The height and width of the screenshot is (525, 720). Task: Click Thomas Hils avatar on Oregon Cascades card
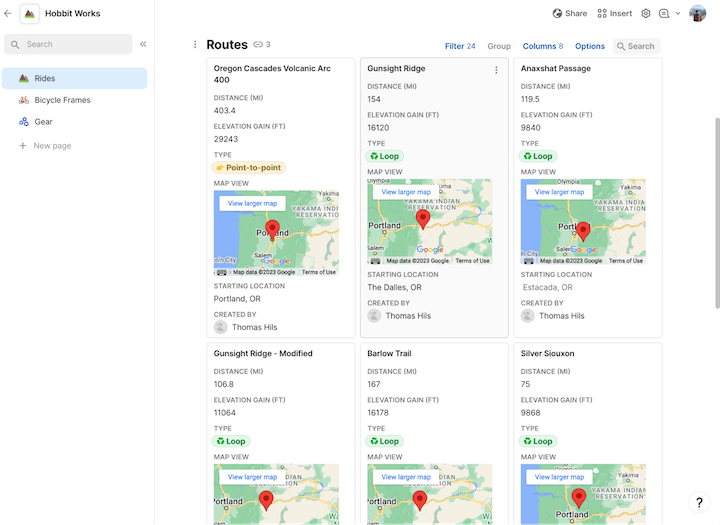click(x=220, y=327)
